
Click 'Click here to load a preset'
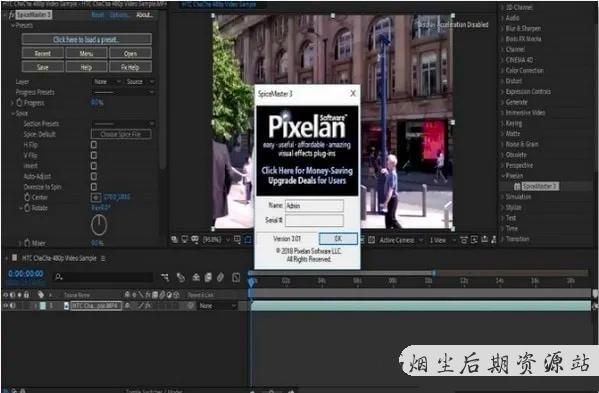point(86,39)
